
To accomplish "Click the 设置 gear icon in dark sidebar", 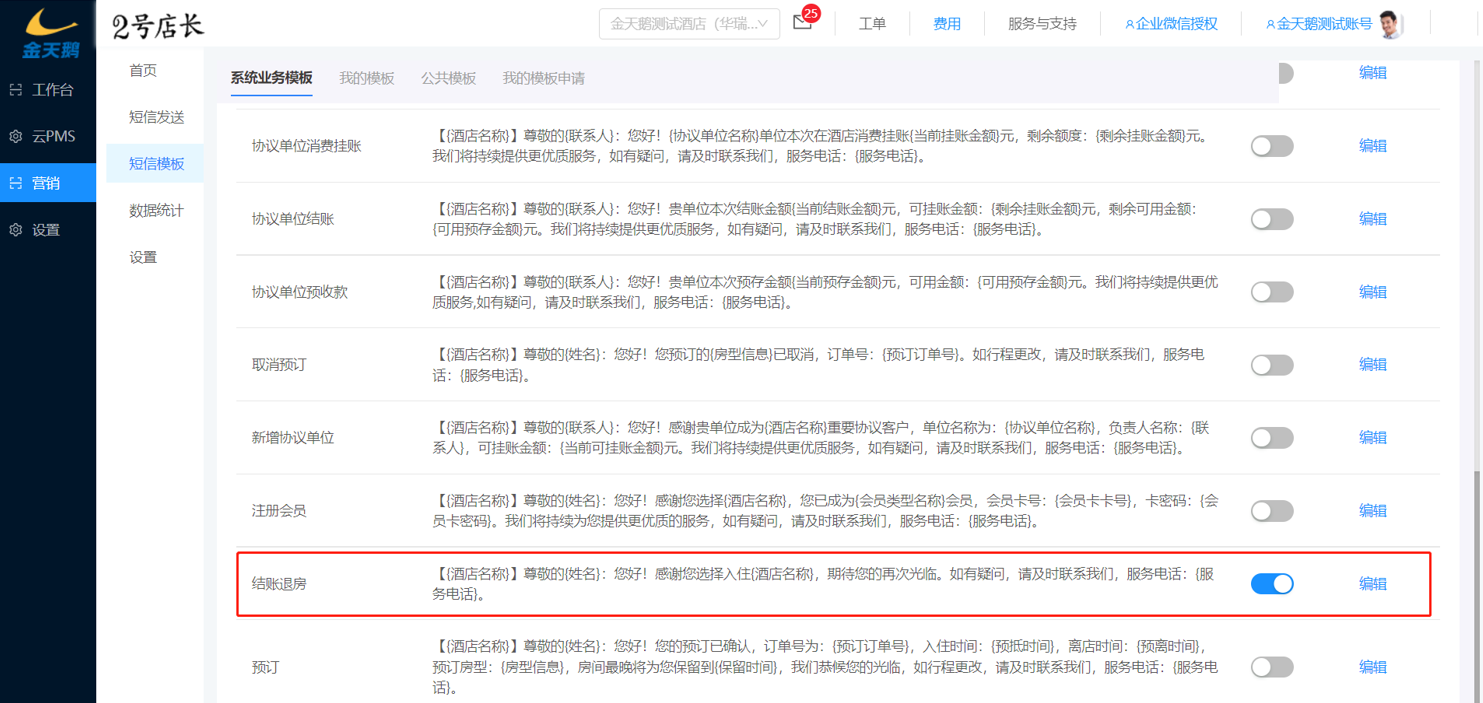I will 15,230.
